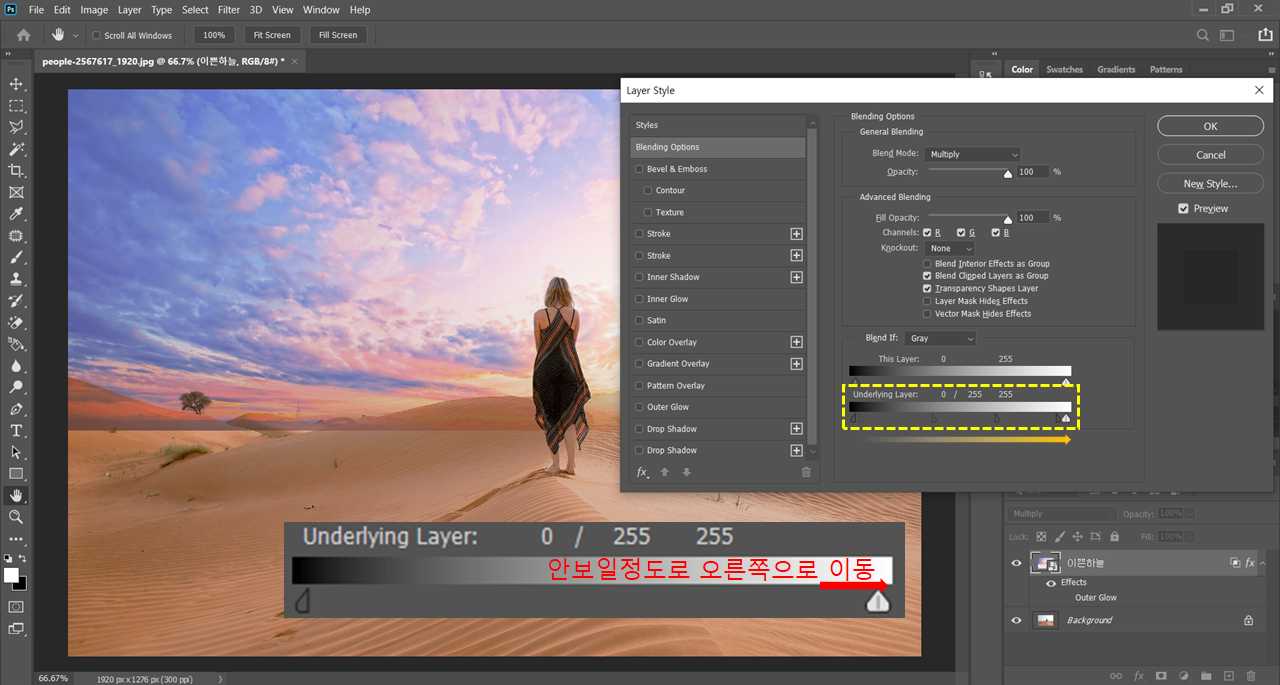Uncheck Blend Clipped Layers as Group
The height and width of the screenshot is (685, 1280).
(927, 276)
